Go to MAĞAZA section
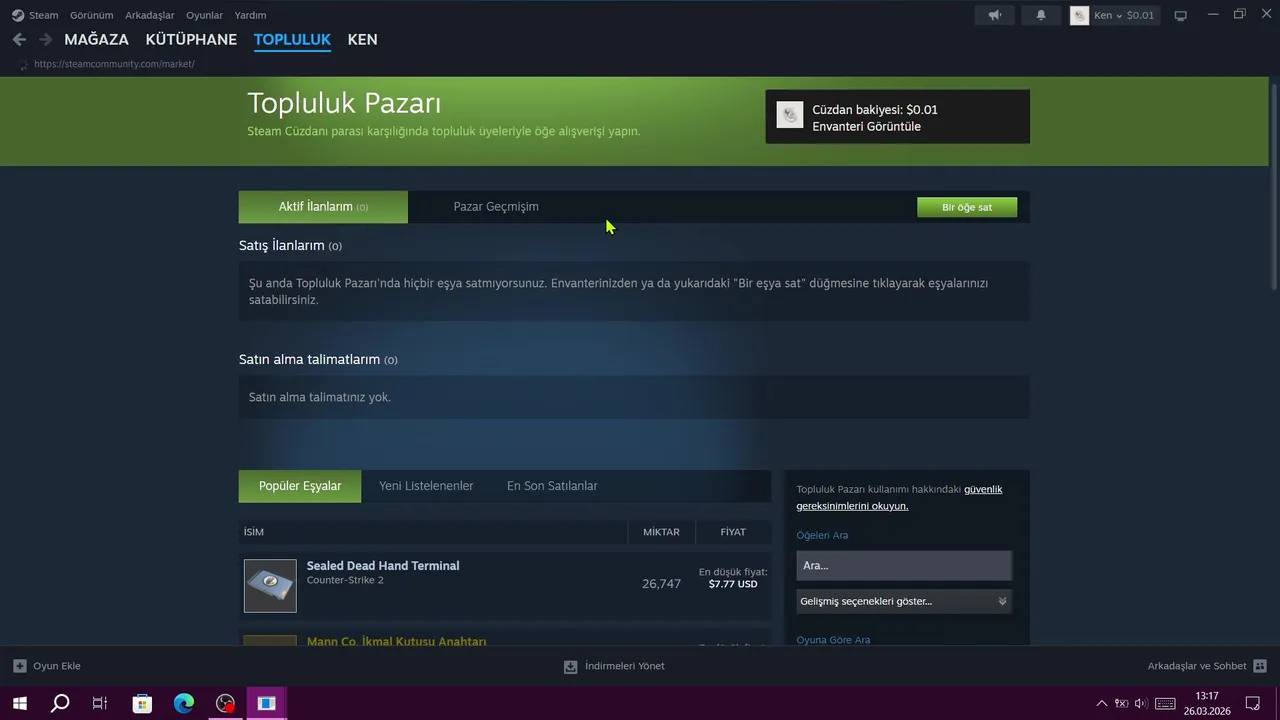Image resolution: width=1280 pixels, height=720 pixels. coord(96,39)
